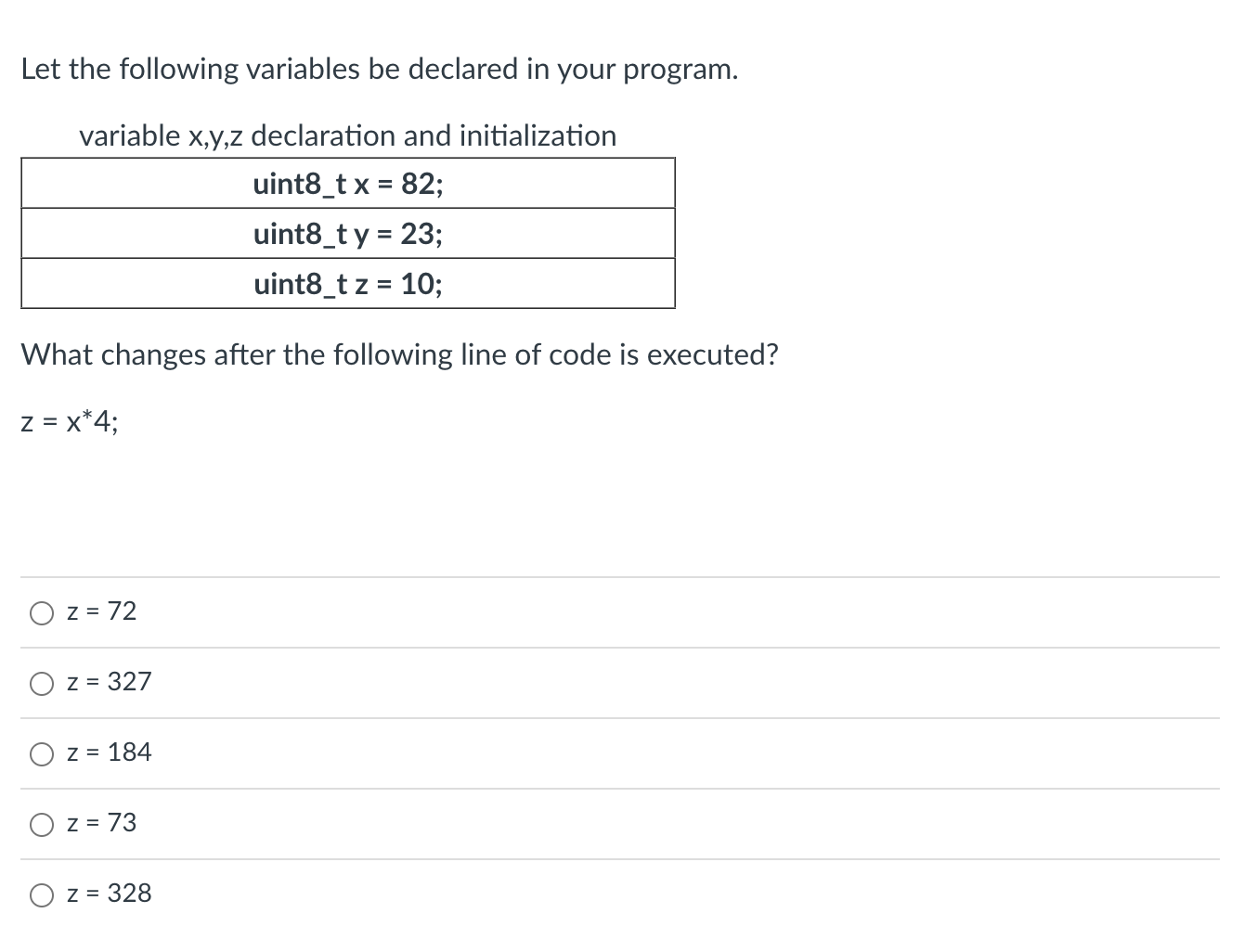The height and width of the screenshot is (952, 1244).
Task: Click the divider line above z = 72 option
Action: (622, 577)
